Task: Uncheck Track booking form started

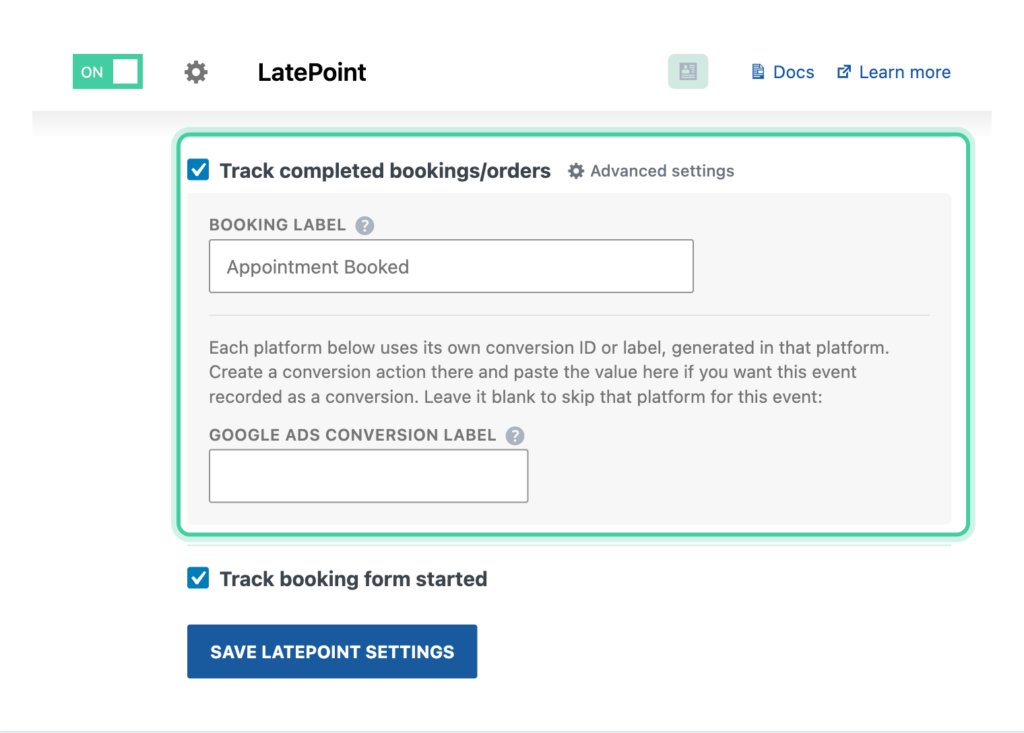Action: pyautogui.click(x=198, y=578)
